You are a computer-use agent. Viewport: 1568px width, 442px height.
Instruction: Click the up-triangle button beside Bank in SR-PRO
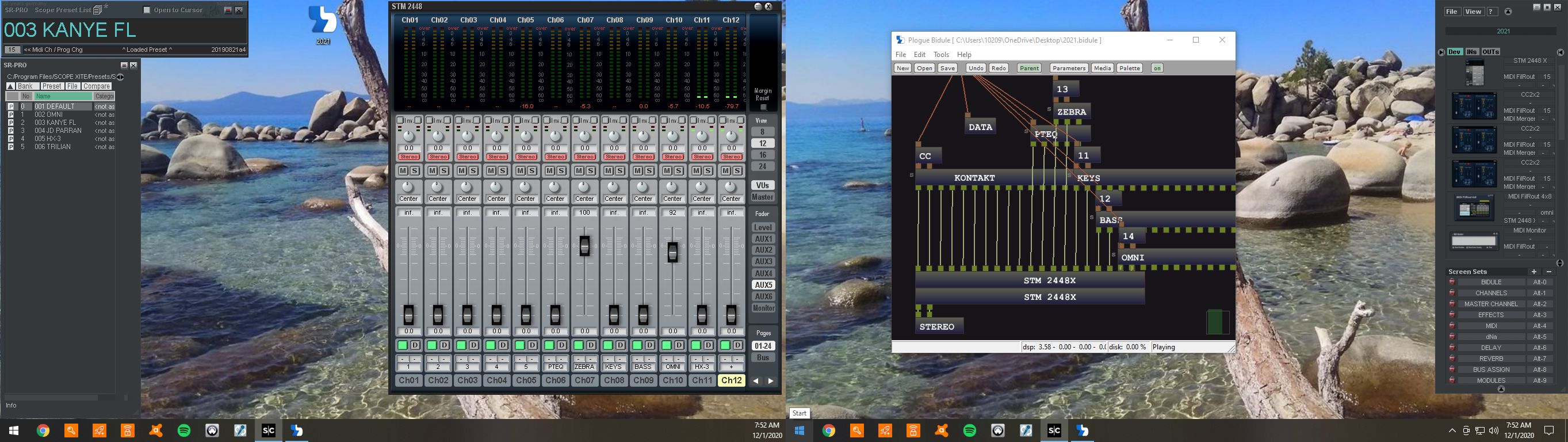click(x=10, y=86)
